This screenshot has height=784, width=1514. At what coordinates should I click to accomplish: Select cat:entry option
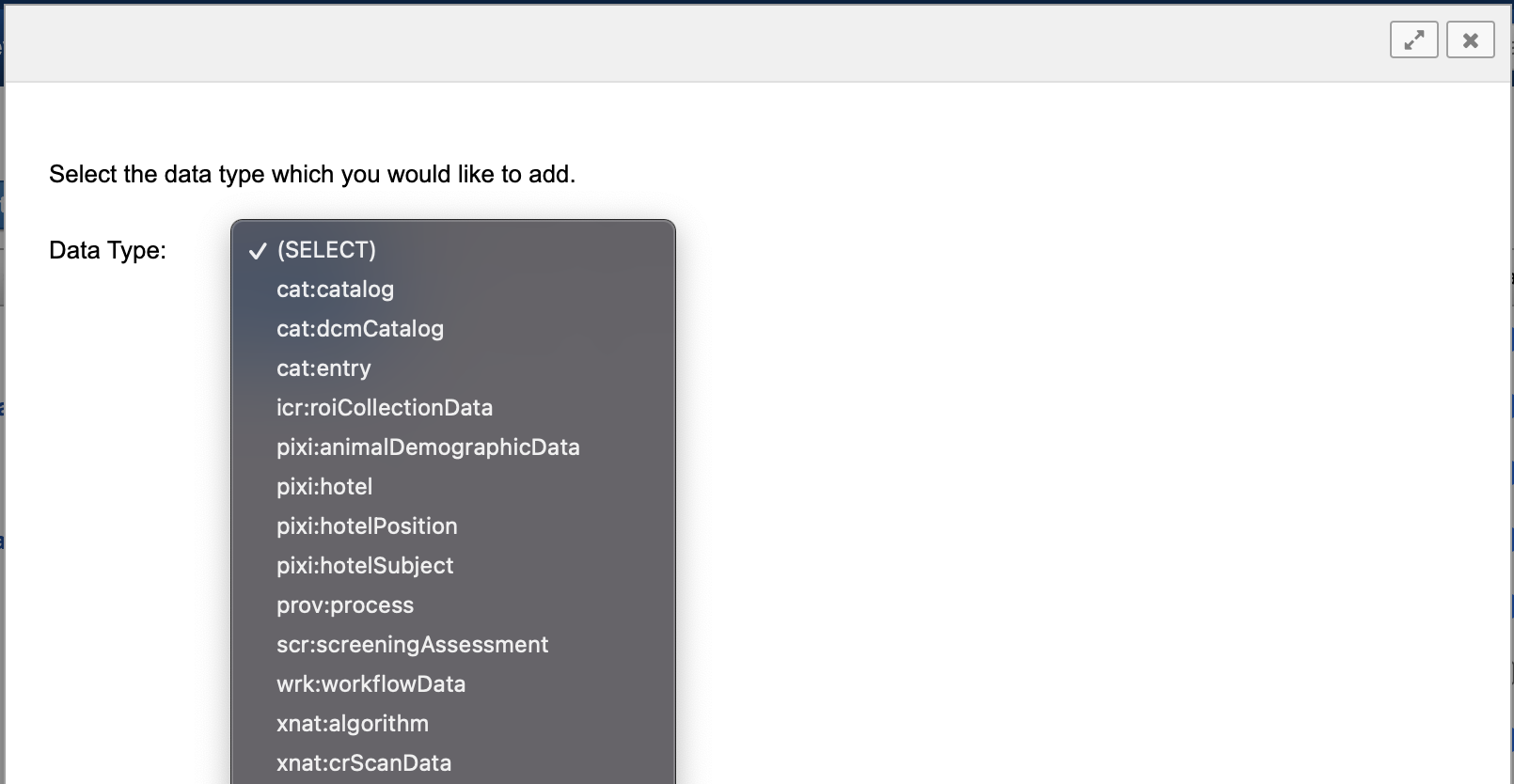323,368
